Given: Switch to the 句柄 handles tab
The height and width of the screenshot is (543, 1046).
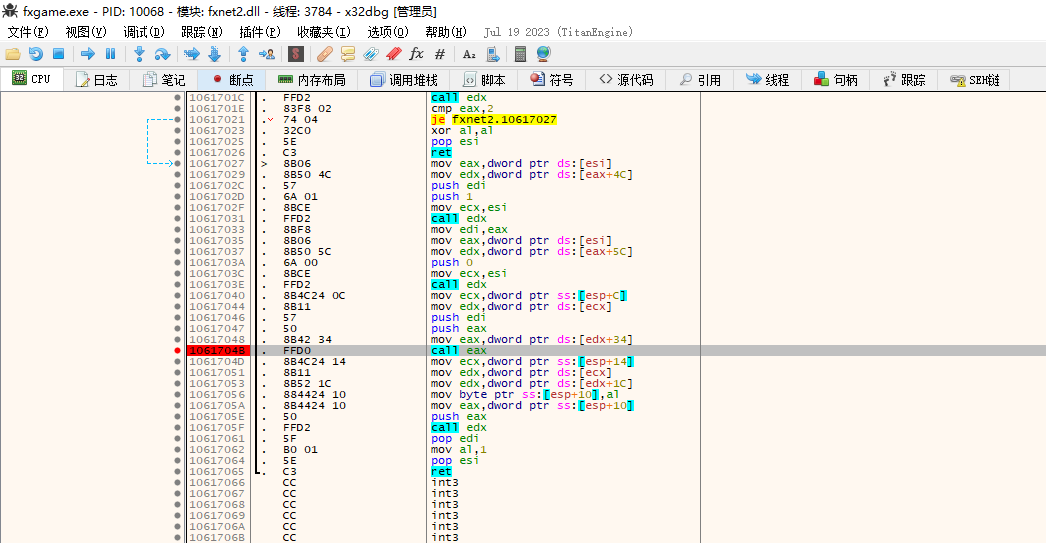Looking at the screenshot, I should tap(835, 79).
